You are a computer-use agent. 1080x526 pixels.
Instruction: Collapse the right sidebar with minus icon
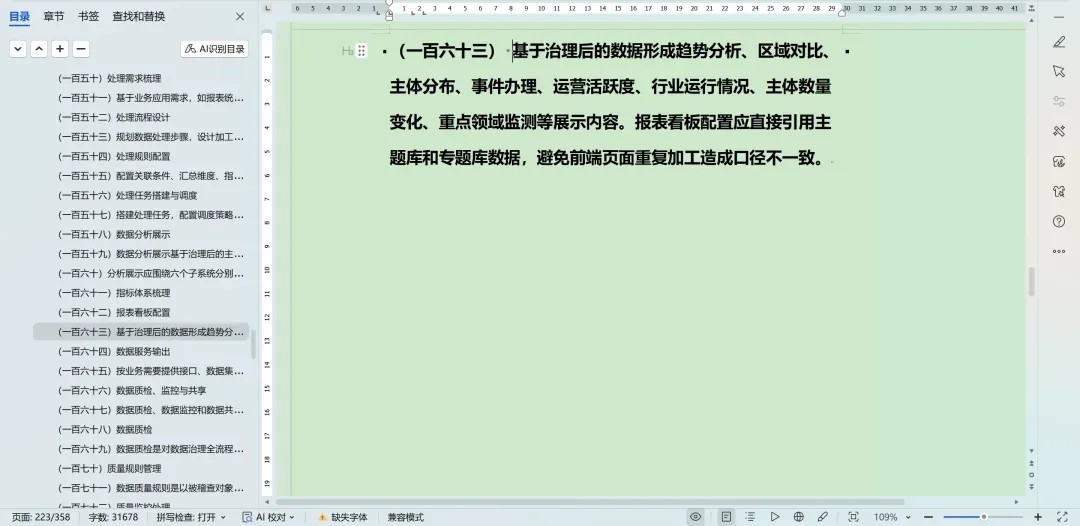pyautogui.click(x=1059, y=17)
